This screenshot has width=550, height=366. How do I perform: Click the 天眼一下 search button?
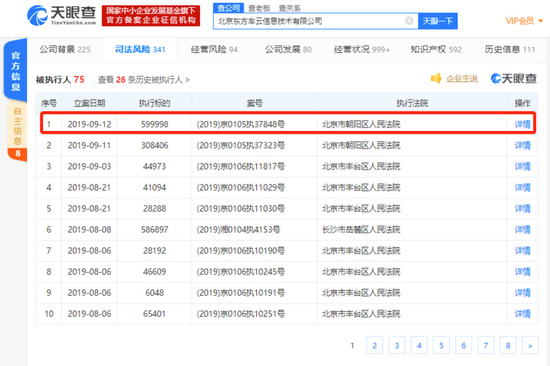437,21
